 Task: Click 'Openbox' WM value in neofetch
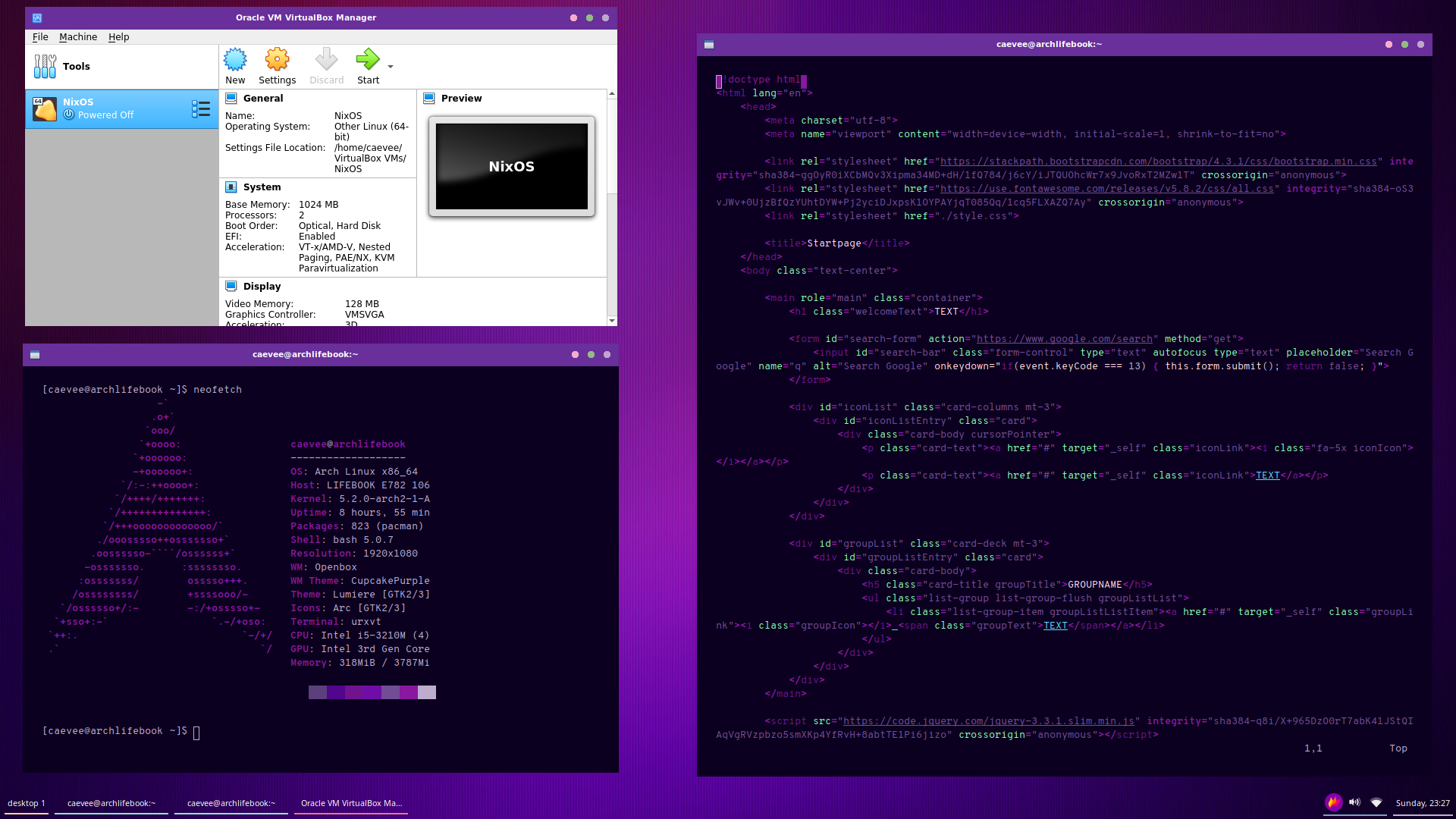tap(336, 567)
